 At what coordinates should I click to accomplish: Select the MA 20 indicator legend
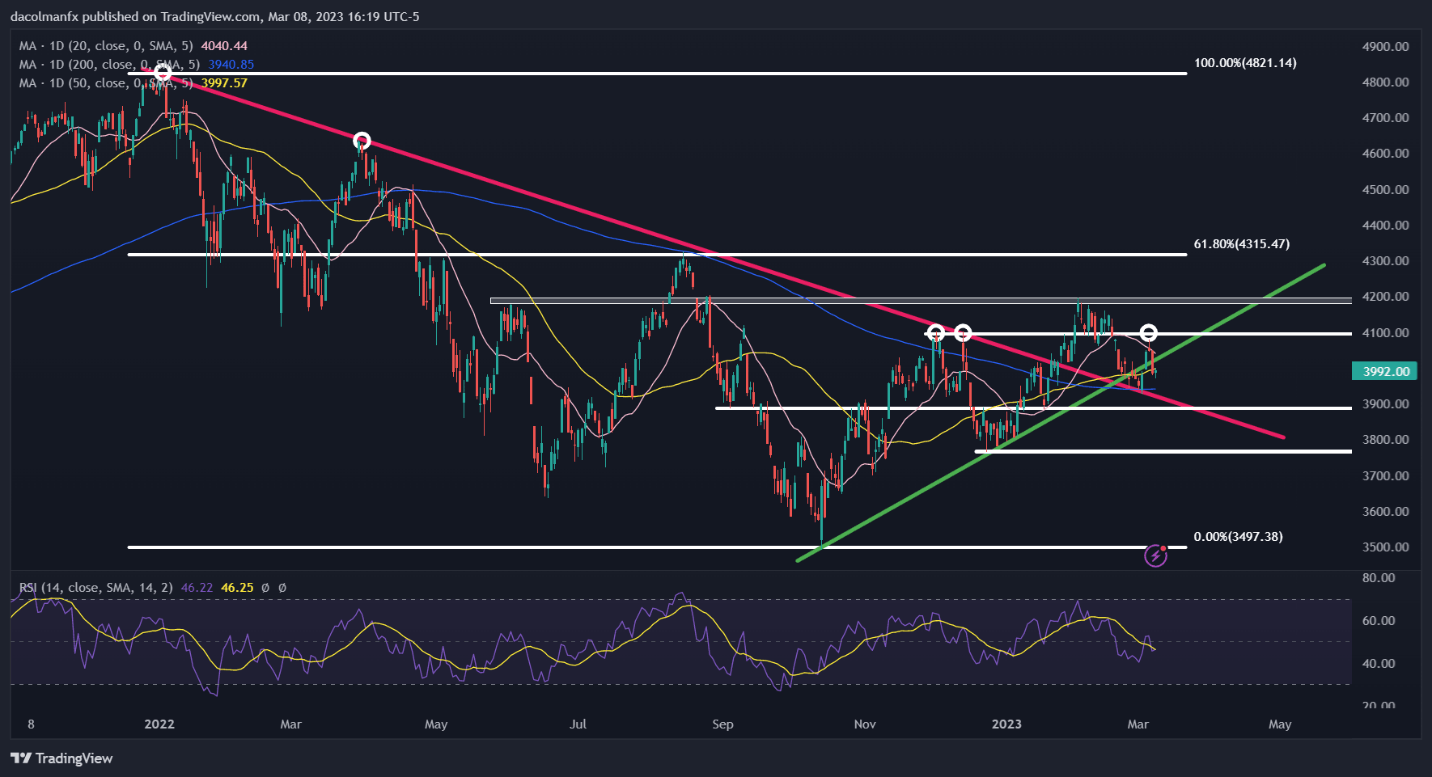131,46
